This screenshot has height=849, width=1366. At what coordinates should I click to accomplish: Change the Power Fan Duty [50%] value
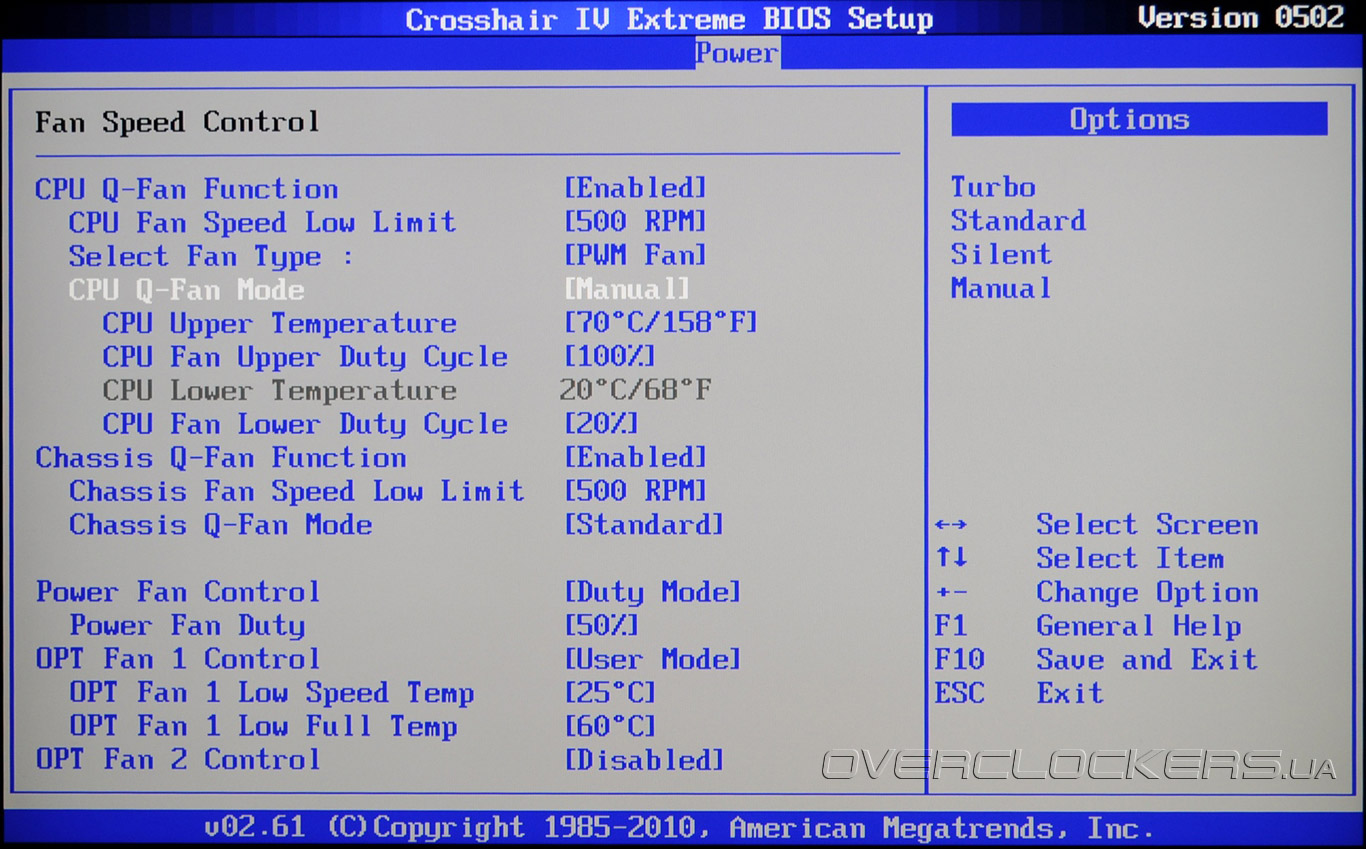(x=602, y=625)
